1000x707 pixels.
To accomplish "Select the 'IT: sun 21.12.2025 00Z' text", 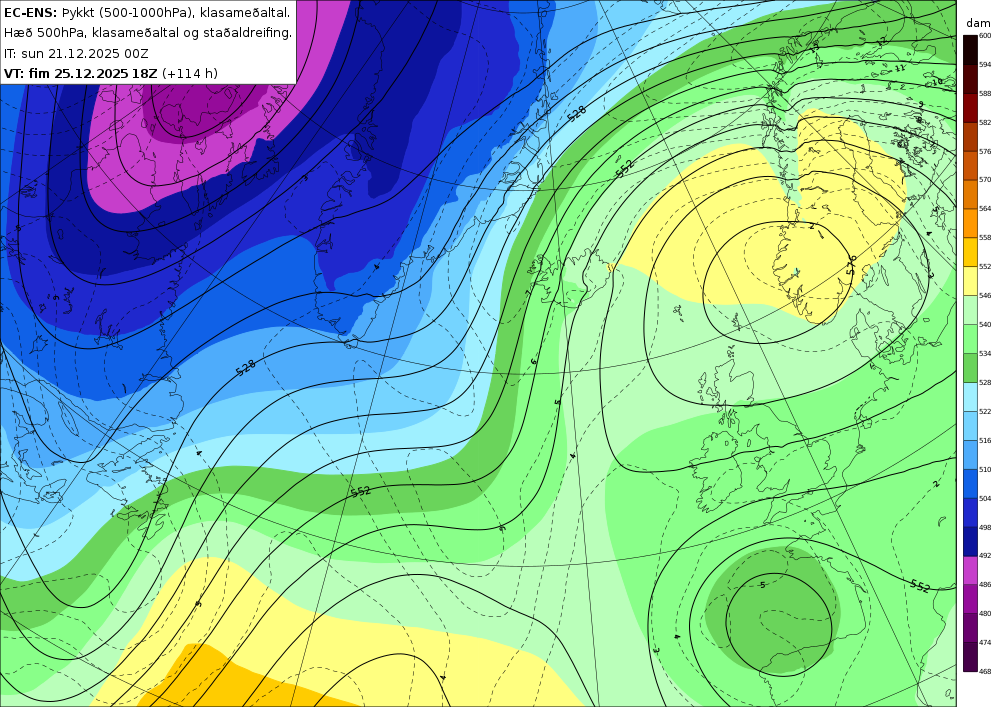I will [76, 54].
